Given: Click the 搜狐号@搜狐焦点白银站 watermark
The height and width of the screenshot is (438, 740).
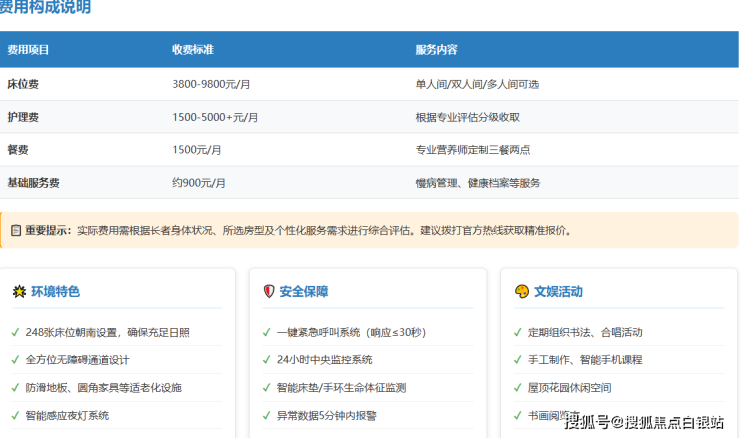Looking at the screenshot, I should [644, 422].
